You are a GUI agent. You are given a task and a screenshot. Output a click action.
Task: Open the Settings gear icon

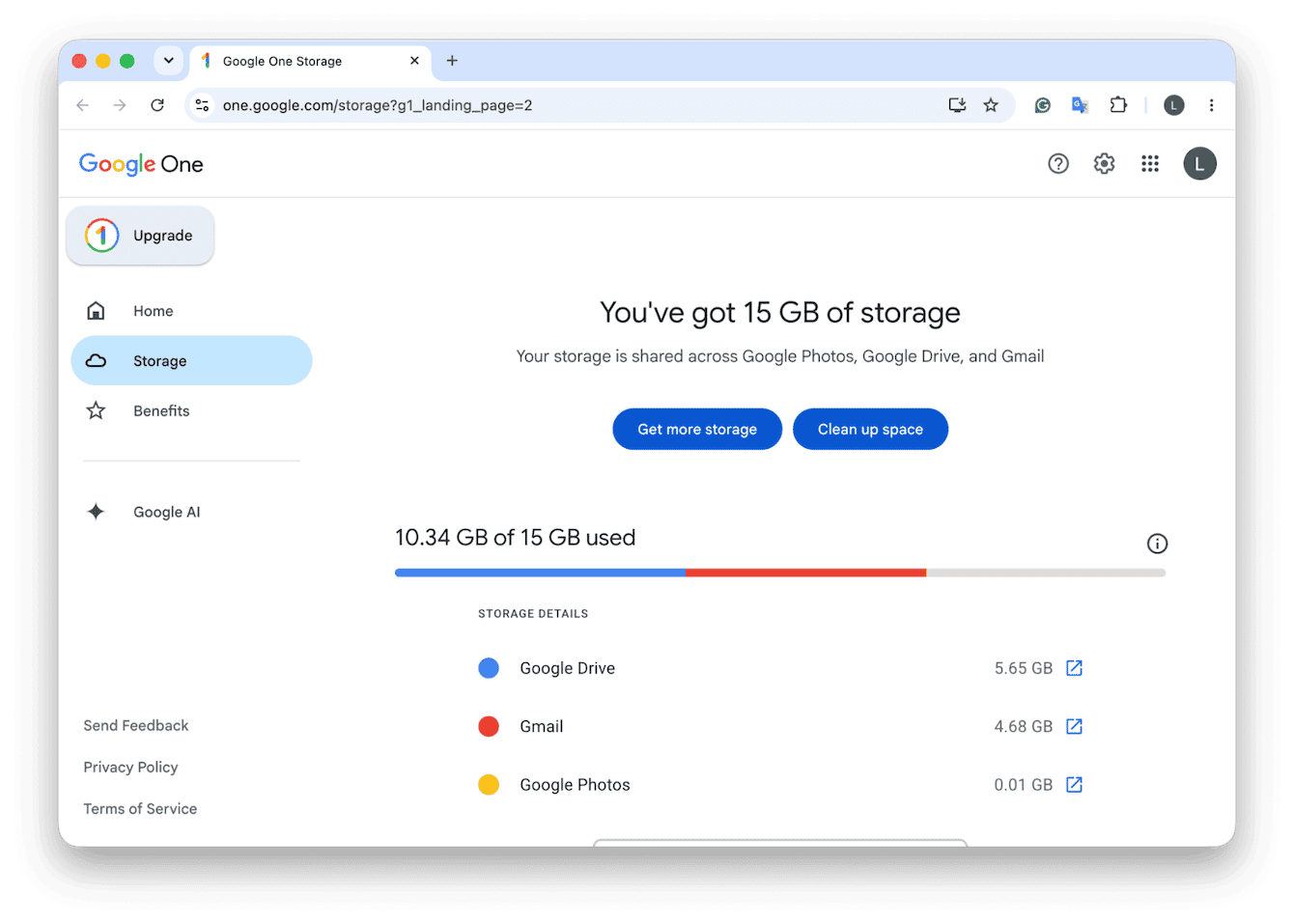(1104, 164)
